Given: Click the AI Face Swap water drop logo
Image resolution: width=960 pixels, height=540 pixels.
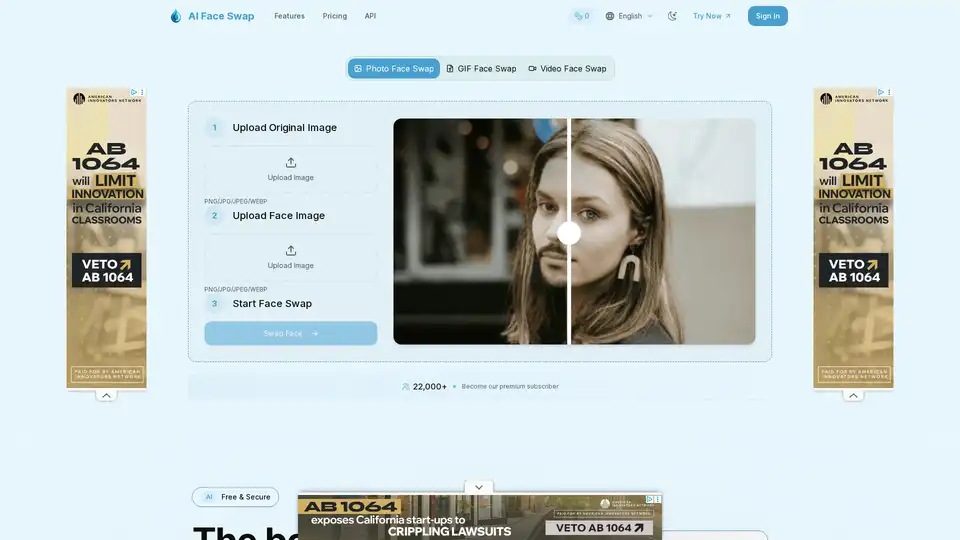Looking at the screenshot, I should pyautogui.click(x=176, y=16).
